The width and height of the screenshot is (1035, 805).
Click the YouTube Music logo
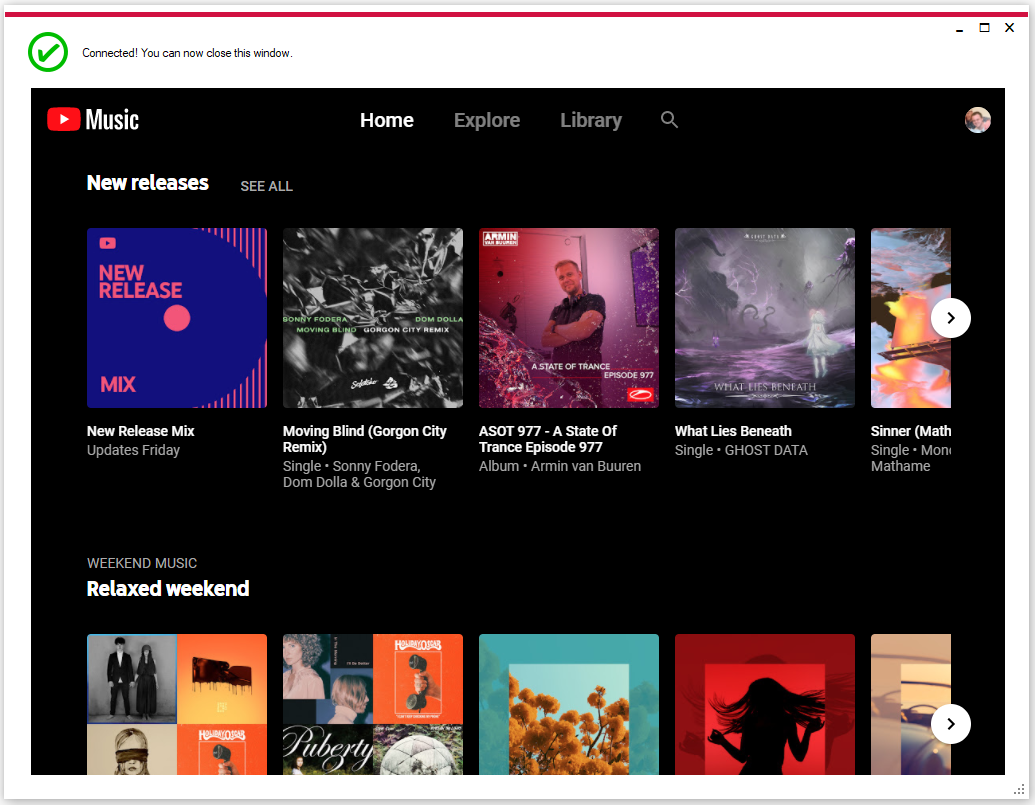coord(93,119)
